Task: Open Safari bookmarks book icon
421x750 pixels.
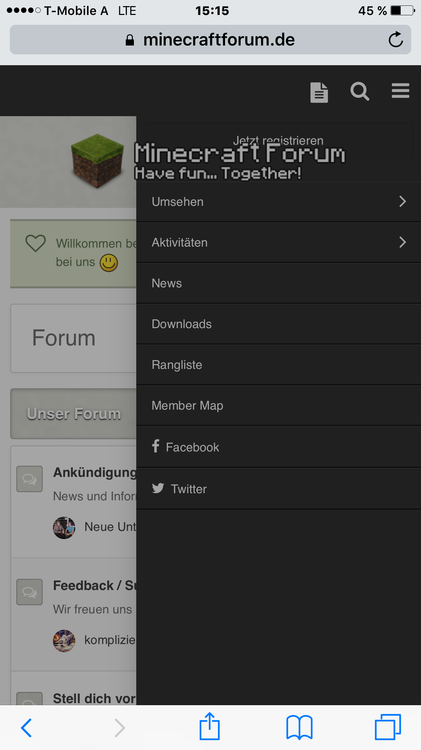Action: tap(299, 728)
